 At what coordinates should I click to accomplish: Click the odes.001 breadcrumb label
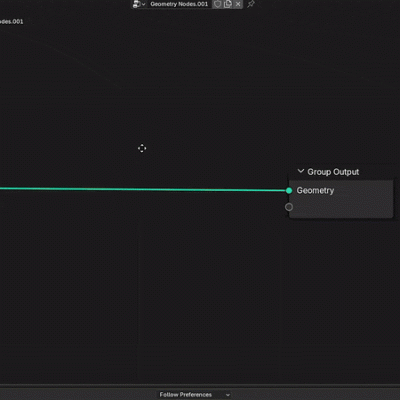(x=12, y=22)
